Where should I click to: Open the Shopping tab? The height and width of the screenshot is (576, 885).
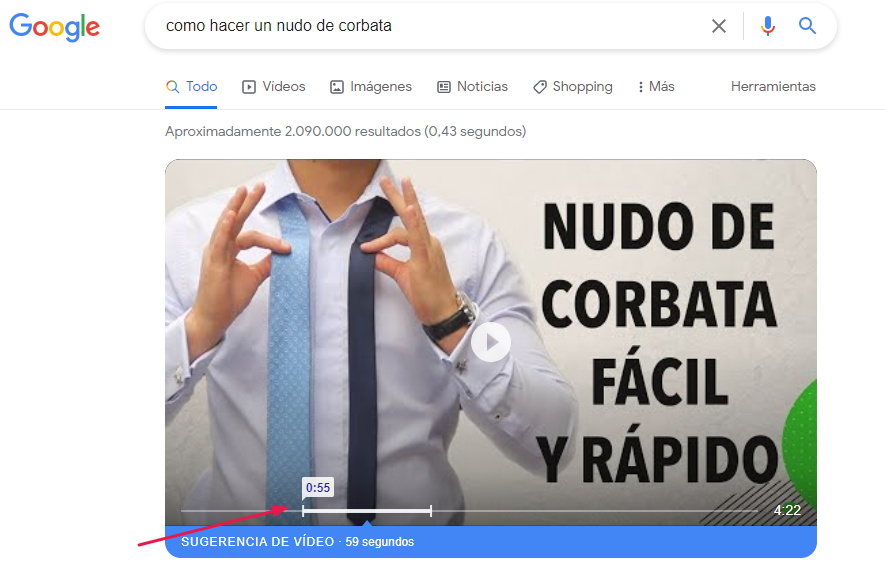[x=573, y=86]
